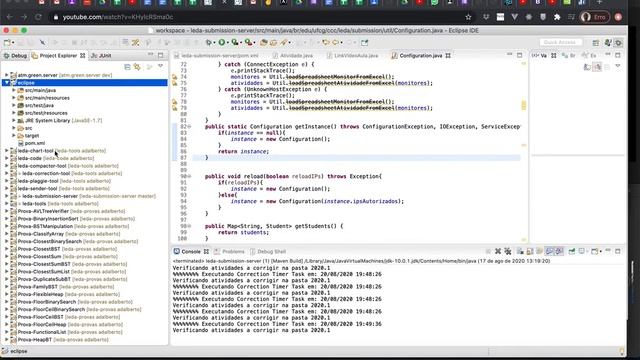Image resolution: width=640 pixels, height=360 pixels.
Task: Click Collapse All in Project Explorer
Action: coord(127,67)
